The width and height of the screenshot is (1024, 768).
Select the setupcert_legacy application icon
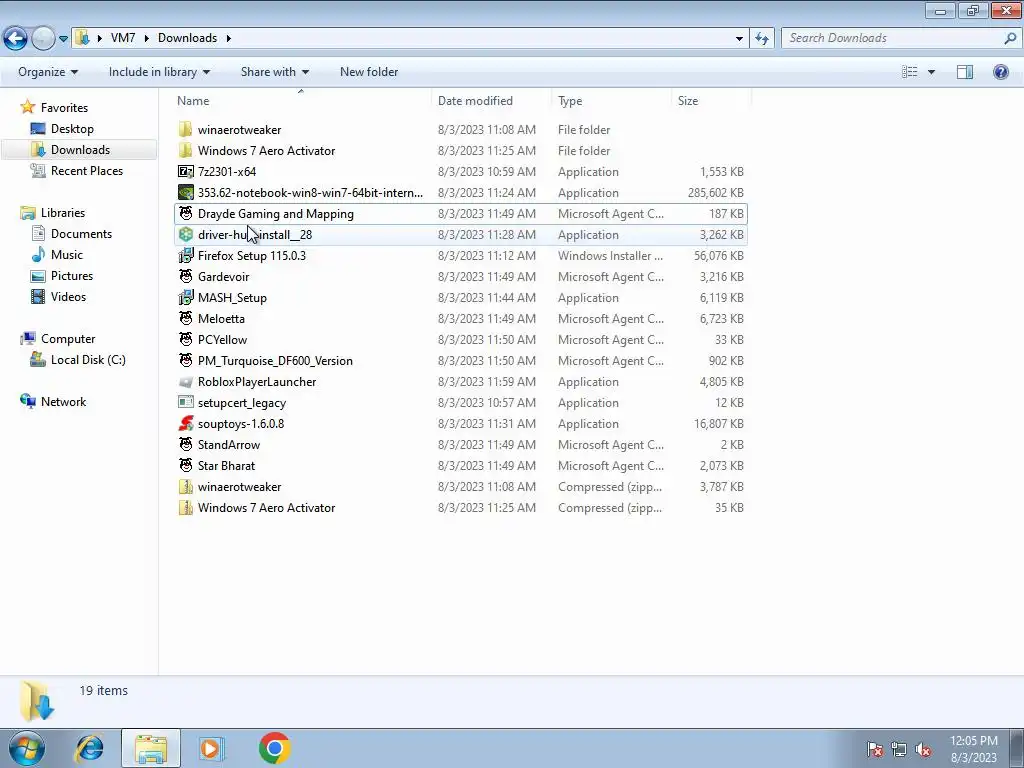click(185, 402)
